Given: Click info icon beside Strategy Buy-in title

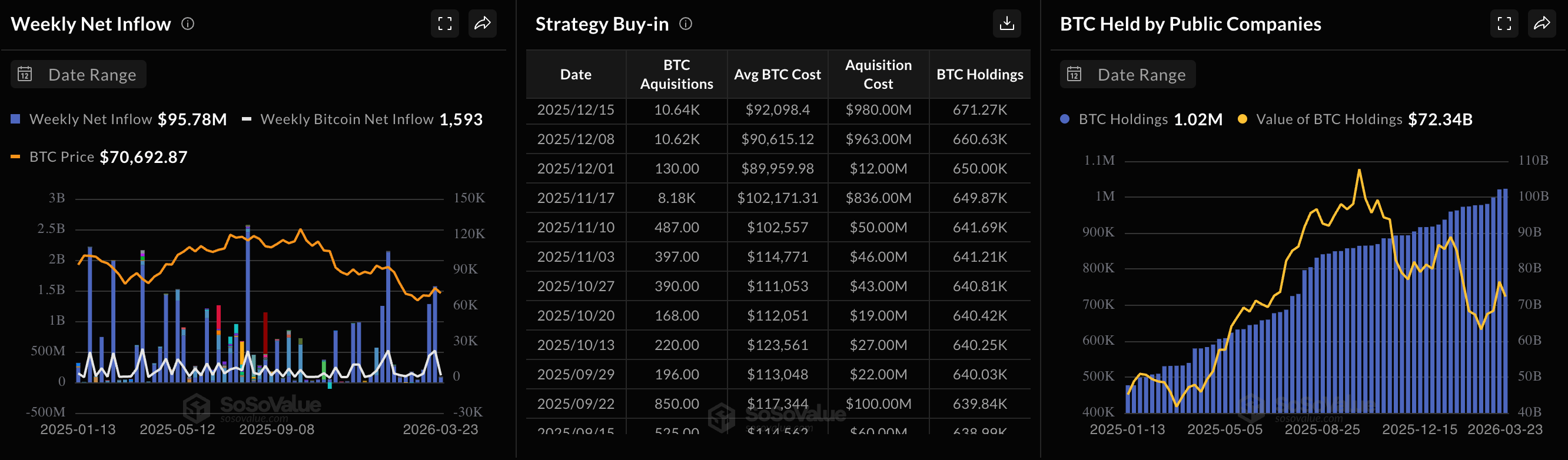Looking at the screenshot, I should [x=685, y=24].
